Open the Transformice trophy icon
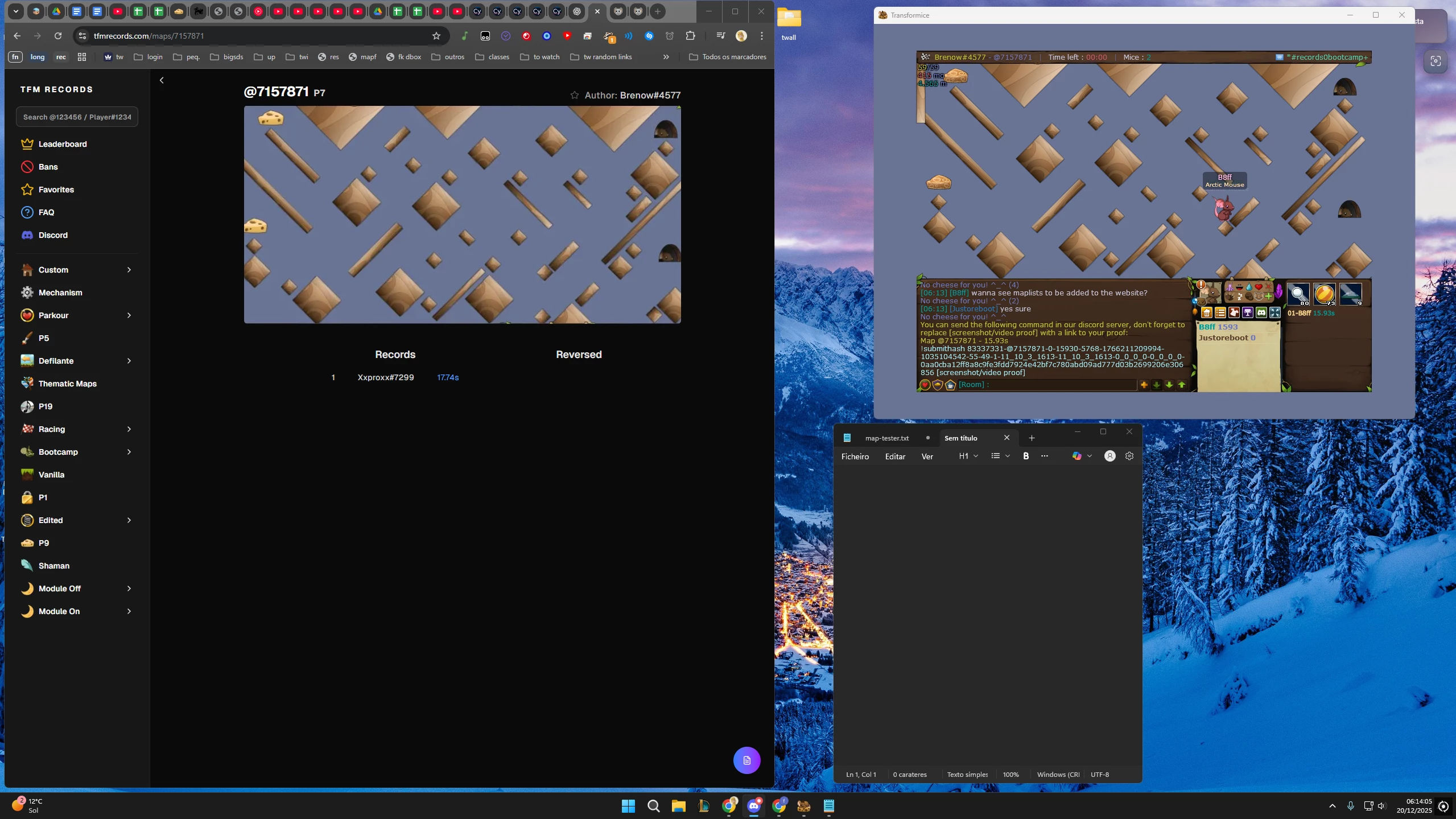This screenshot has width=1456, height=819. 1248,312
